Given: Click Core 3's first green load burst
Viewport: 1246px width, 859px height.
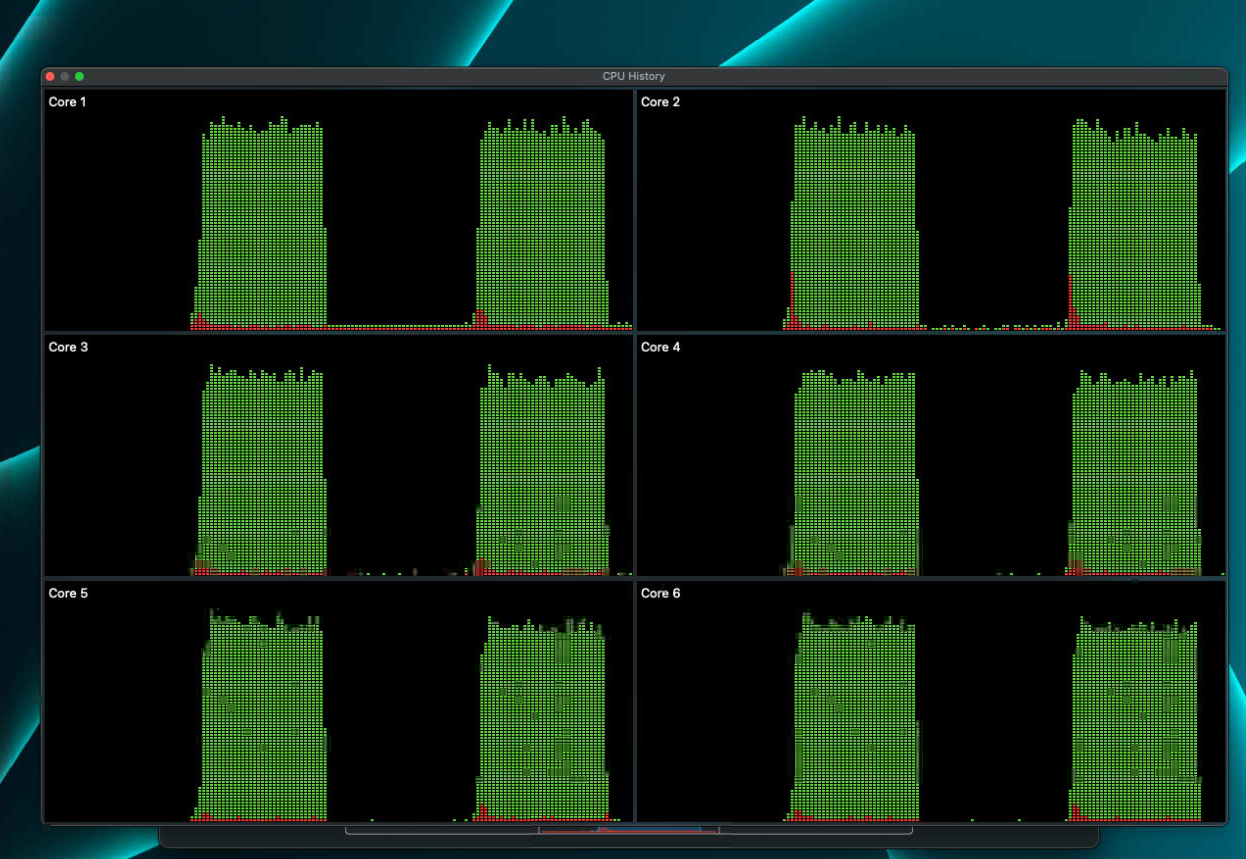Looking at the screenshot, I should tap(262, 470).
